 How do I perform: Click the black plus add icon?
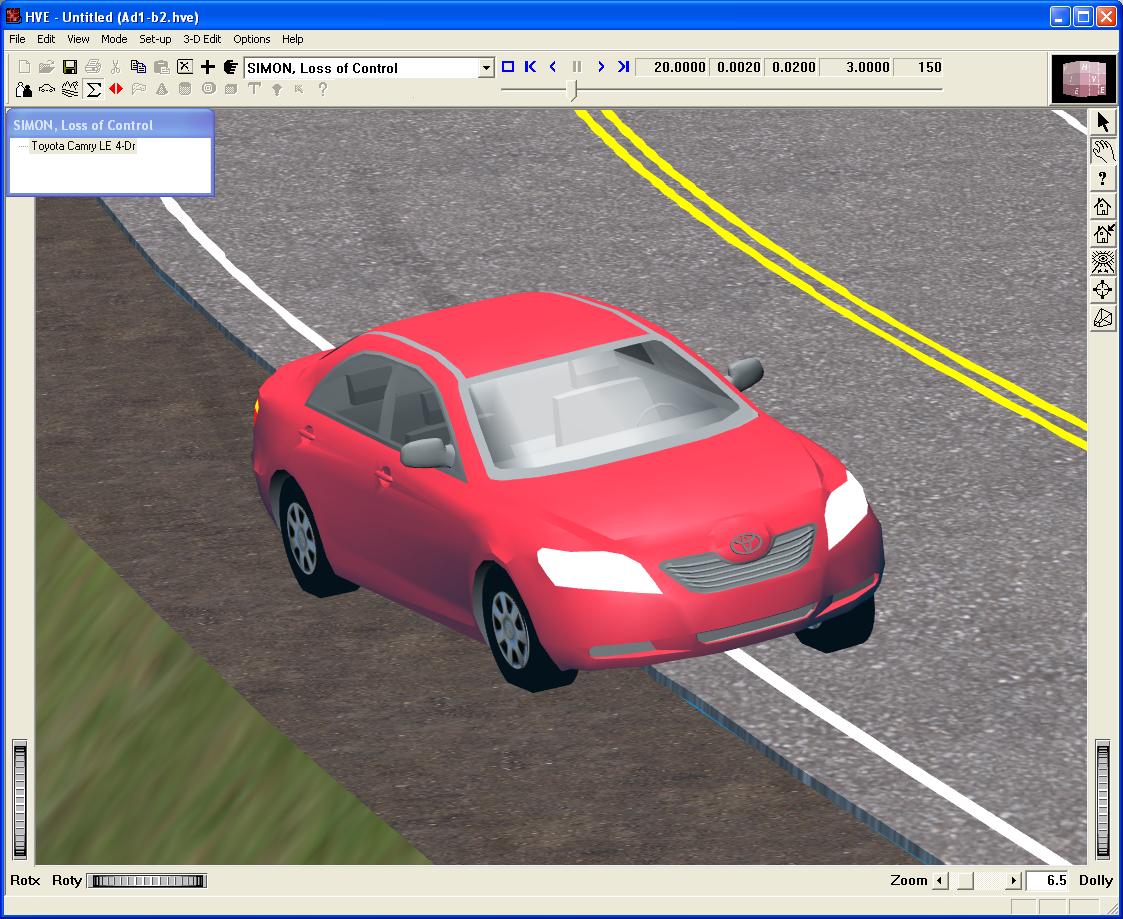click(x=208, y=67)
